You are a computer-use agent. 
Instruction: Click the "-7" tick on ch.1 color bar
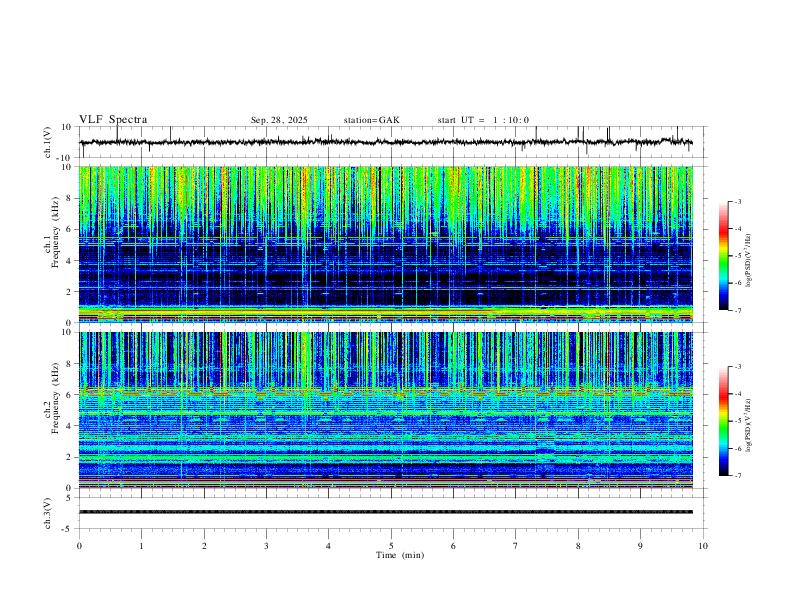coord(738,310)
